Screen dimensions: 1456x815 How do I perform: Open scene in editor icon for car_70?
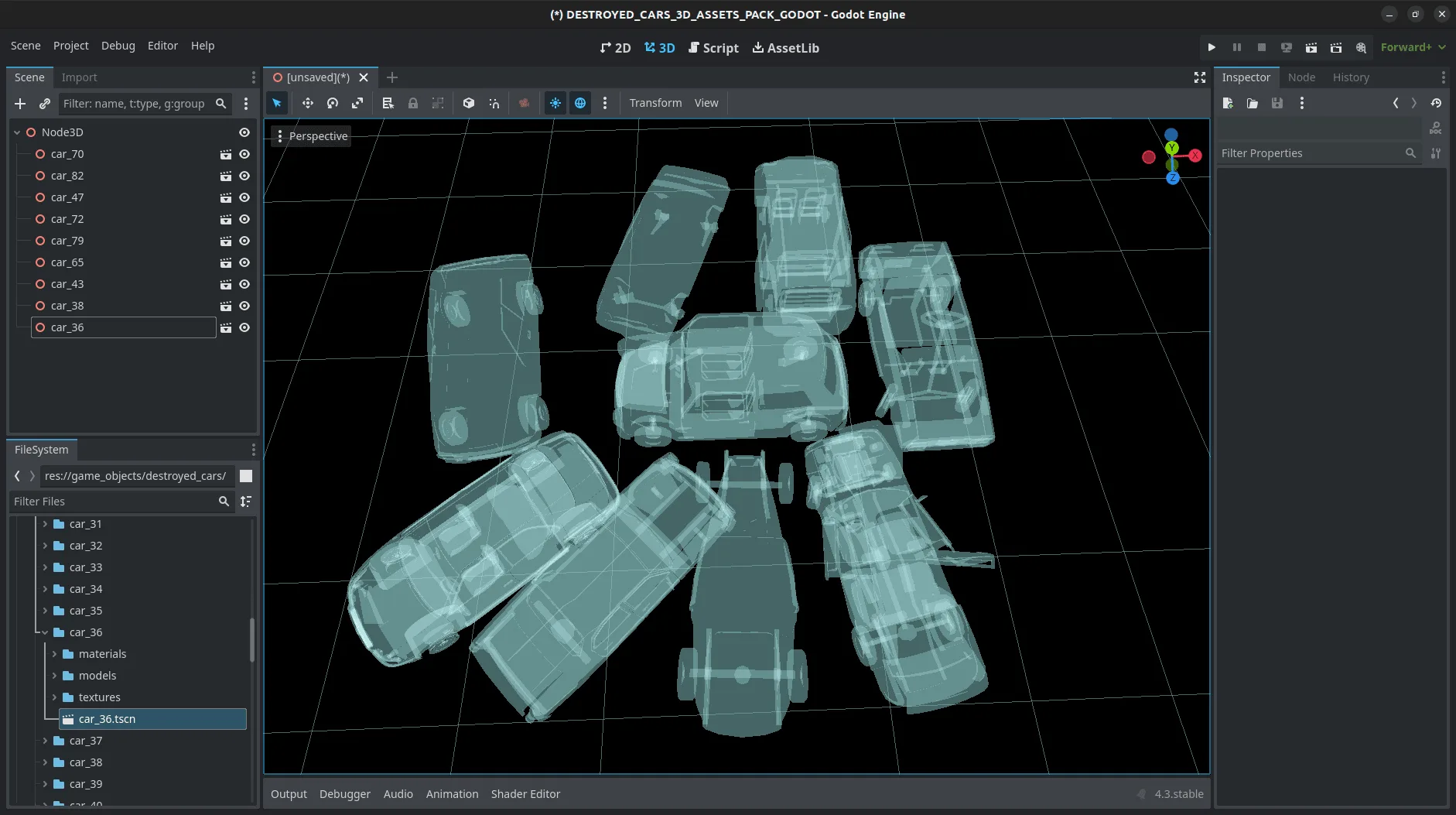(x=226, y=155)
